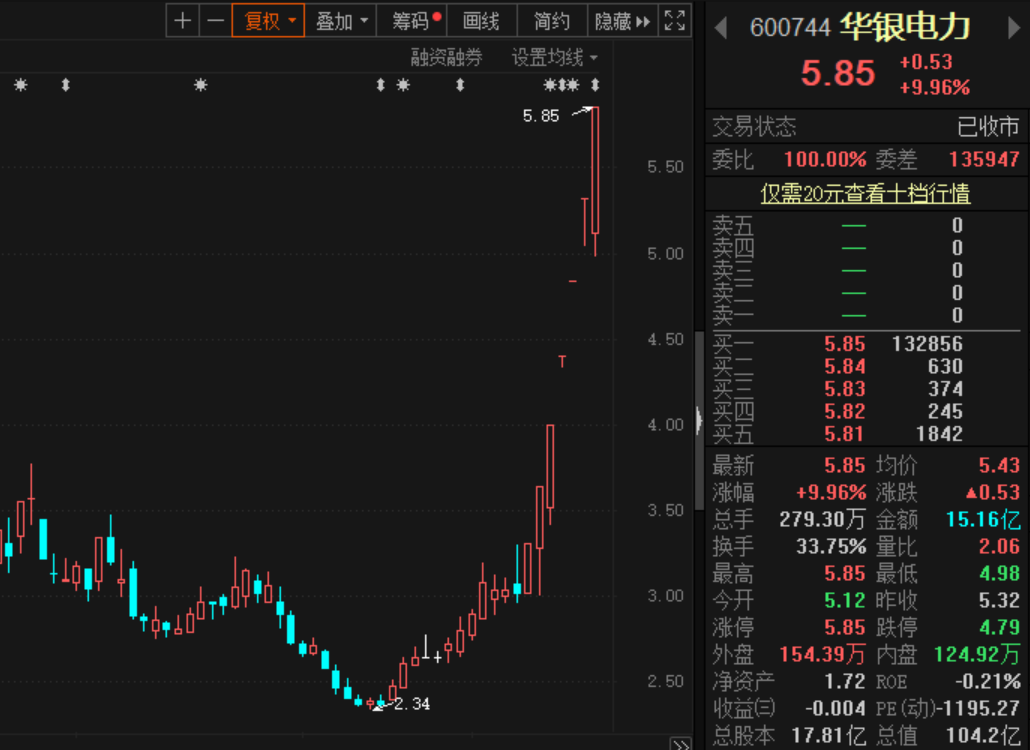The height and width of the screenshot is (750, 1030).
Task: Open the 仅需20元查看十档行情 link
Action: click(865, 193)
